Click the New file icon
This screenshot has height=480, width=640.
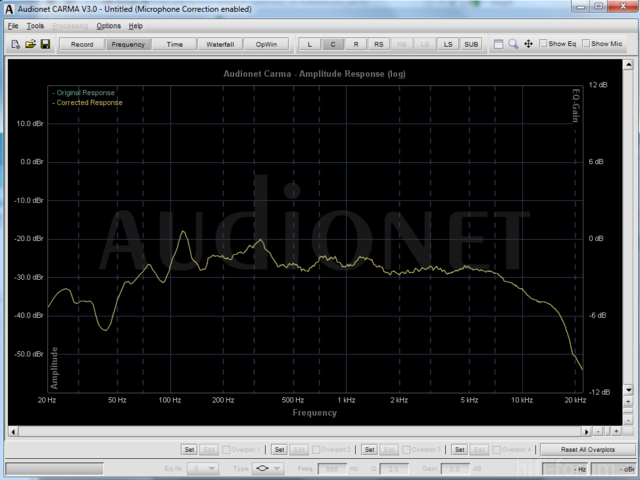(x=15, y=44)
